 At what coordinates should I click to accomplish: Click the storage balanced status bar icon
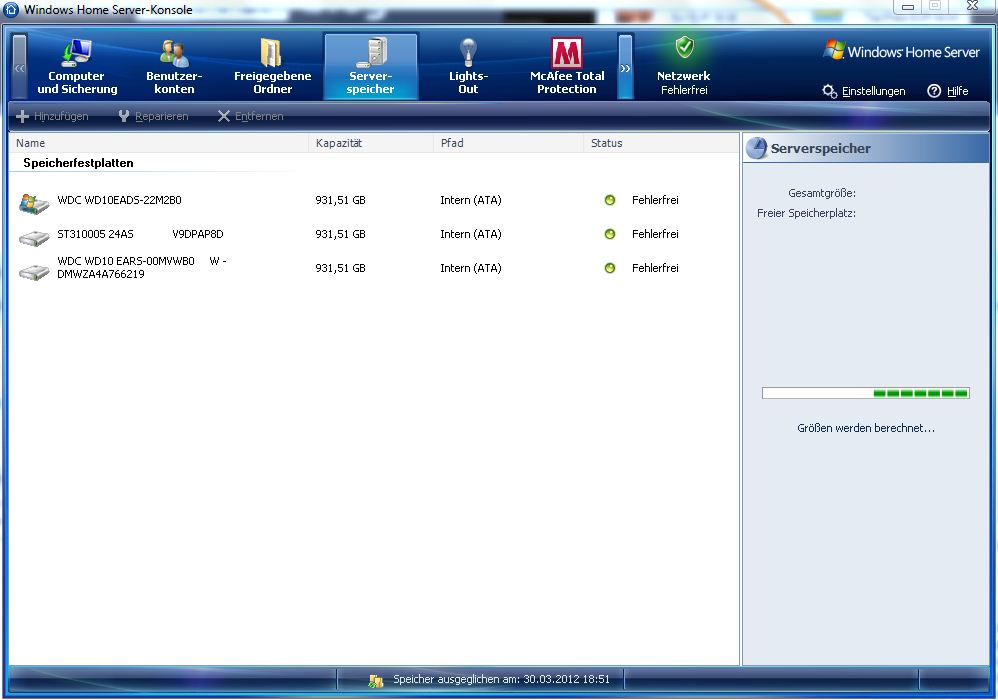pyautogui.click(x=376, y=681)
